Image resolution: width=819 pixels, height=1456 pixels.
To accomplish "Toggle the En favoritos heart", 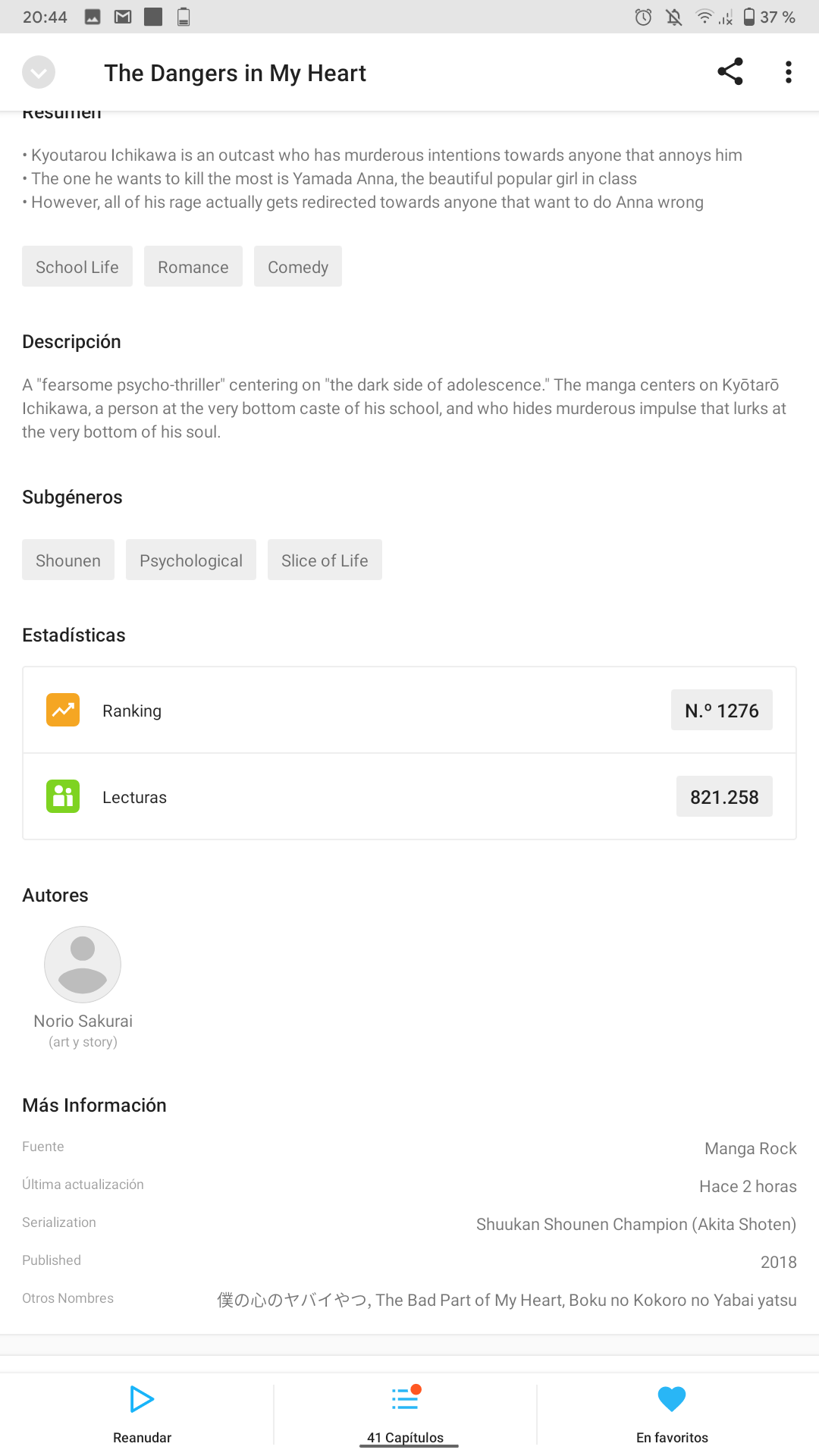I will [672, 1399].
